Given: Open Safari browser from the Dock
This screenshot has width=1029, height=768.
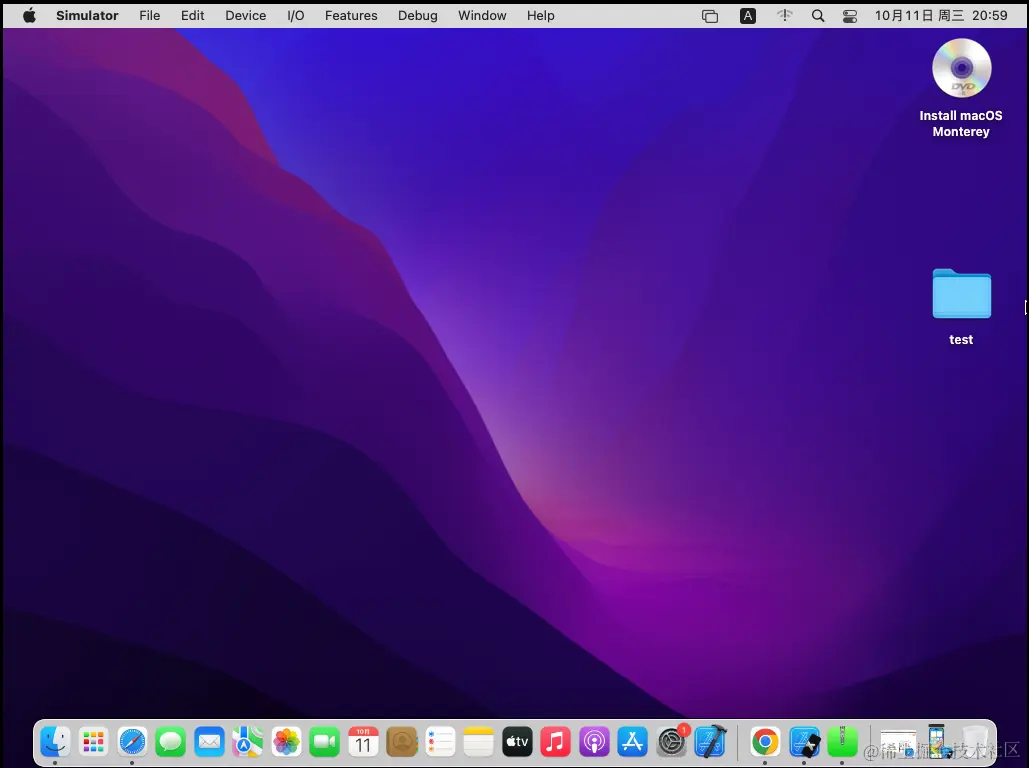Looking at the screenshot, I should tap(132, 742).
